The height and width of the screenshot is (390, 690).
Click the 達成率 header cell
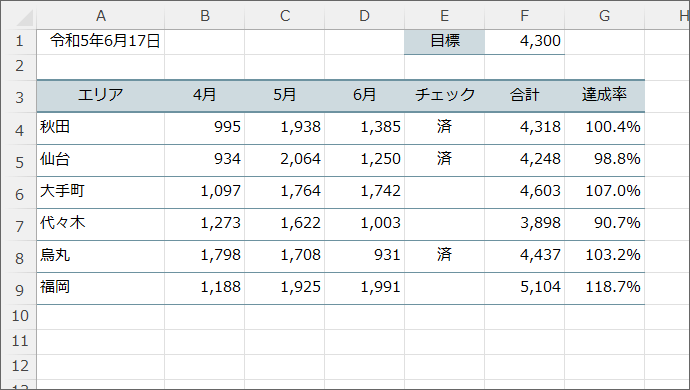pyautogui.click(x=605, y=96)
